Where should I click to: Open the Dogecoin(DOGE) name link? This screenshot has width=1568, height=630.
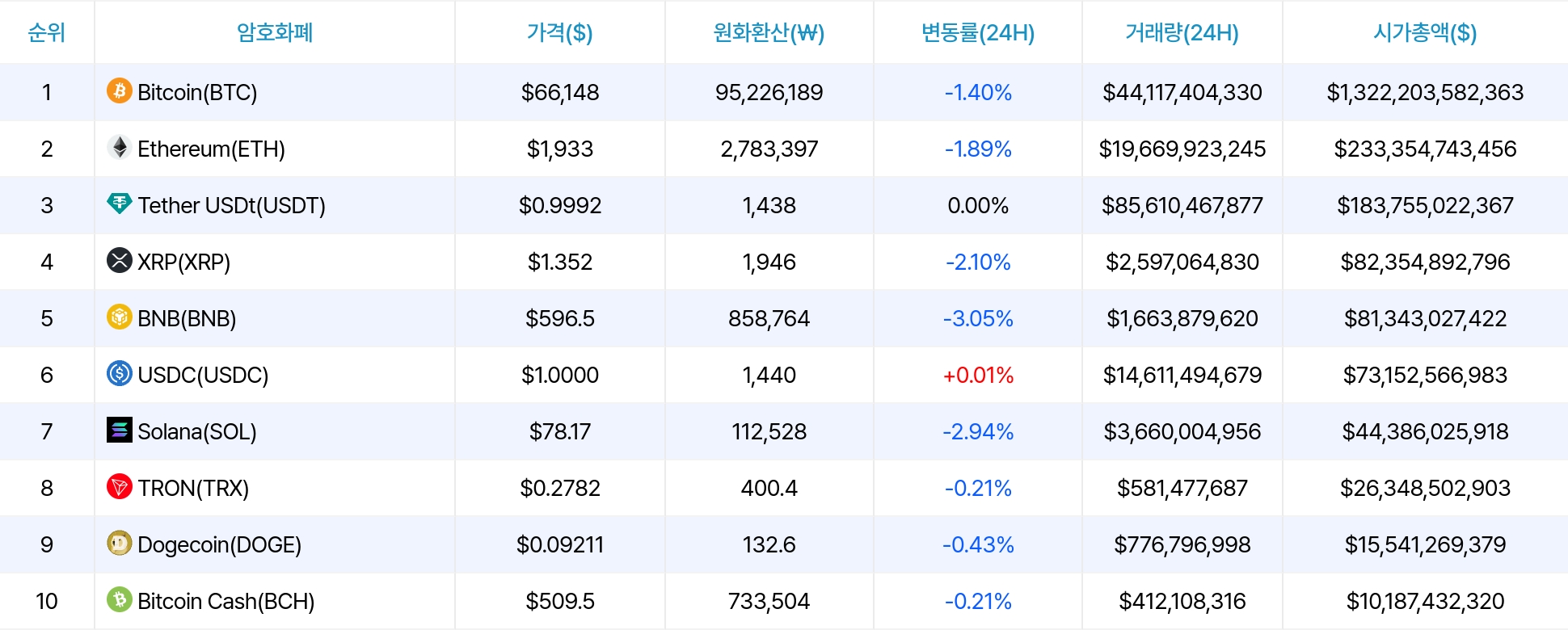[x=219, y=544]
